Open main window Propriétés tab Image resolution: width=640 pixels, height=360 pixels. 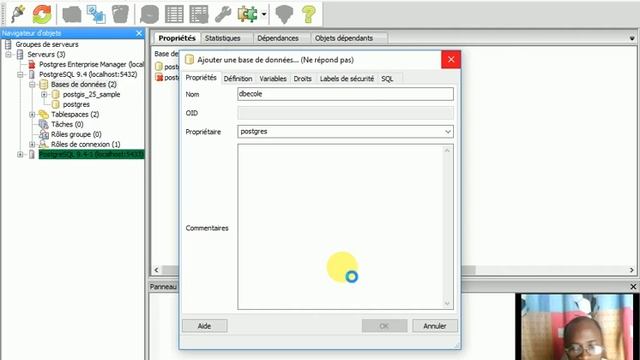coord(177,38)
